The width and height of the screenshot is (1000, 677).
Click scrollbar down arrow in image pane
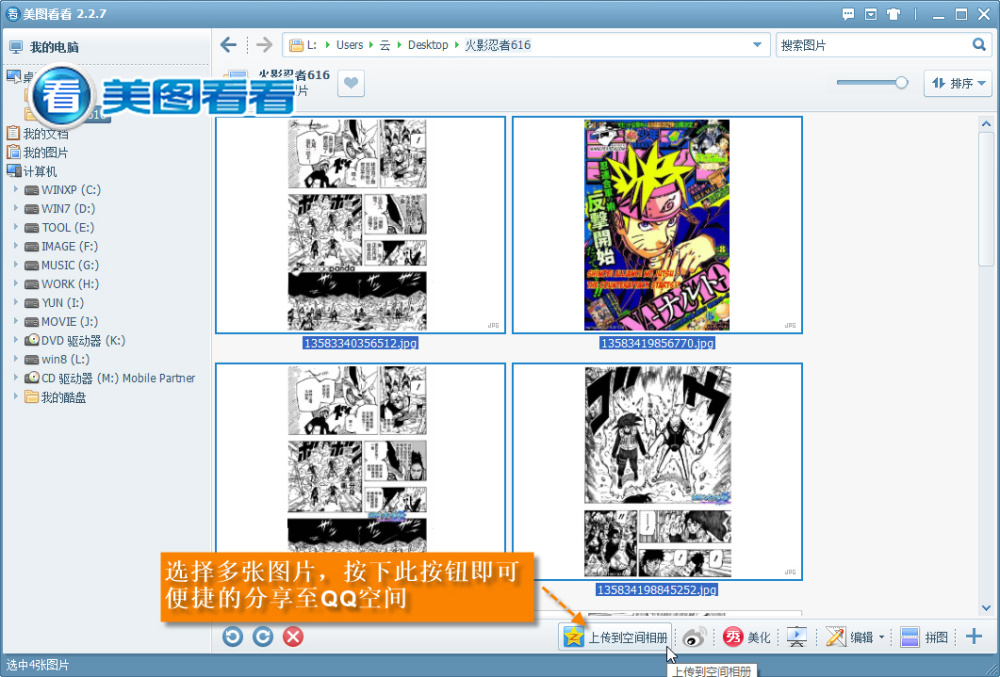986,608
